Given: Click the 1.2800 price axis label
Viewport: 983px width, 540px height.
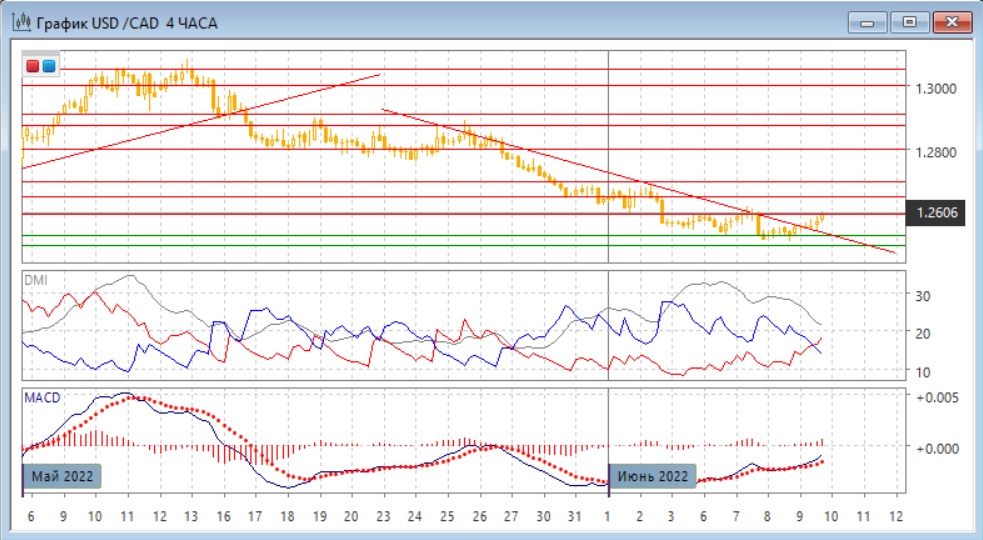Looking at the screenshot, I should [934, 152].
